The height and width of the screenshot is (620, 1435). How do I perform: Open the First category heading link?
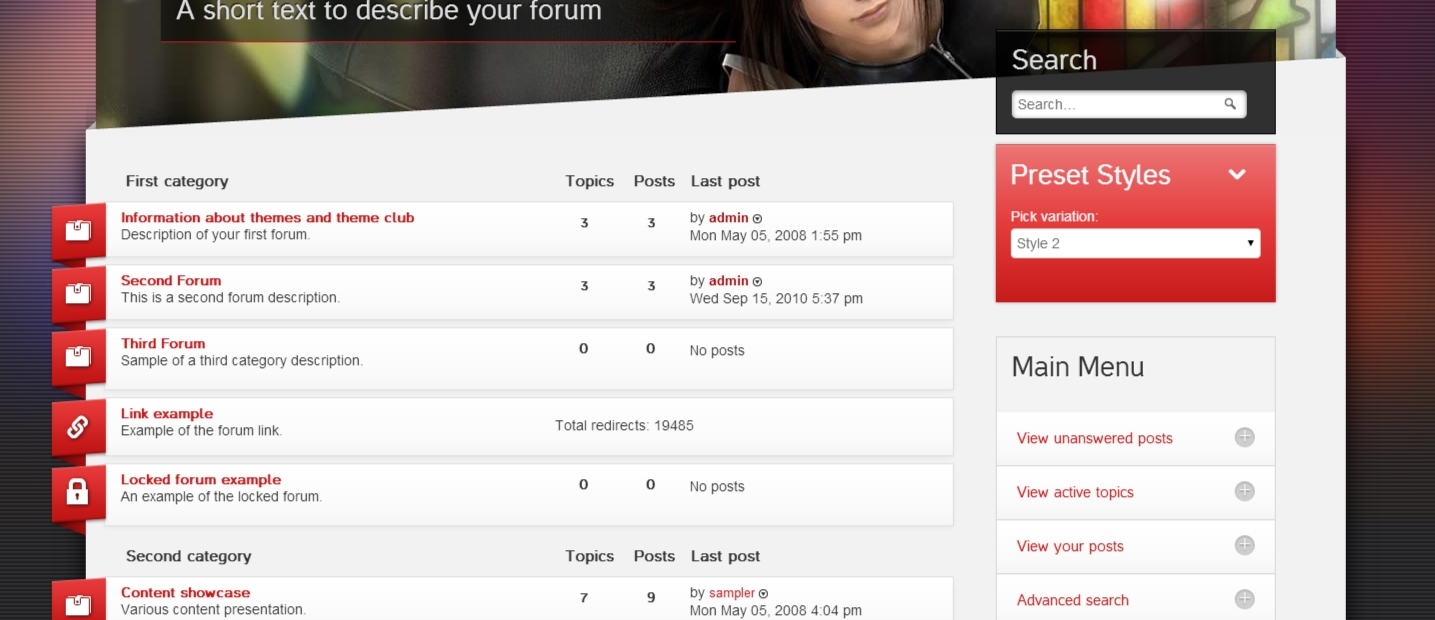(x=177, y=181)
